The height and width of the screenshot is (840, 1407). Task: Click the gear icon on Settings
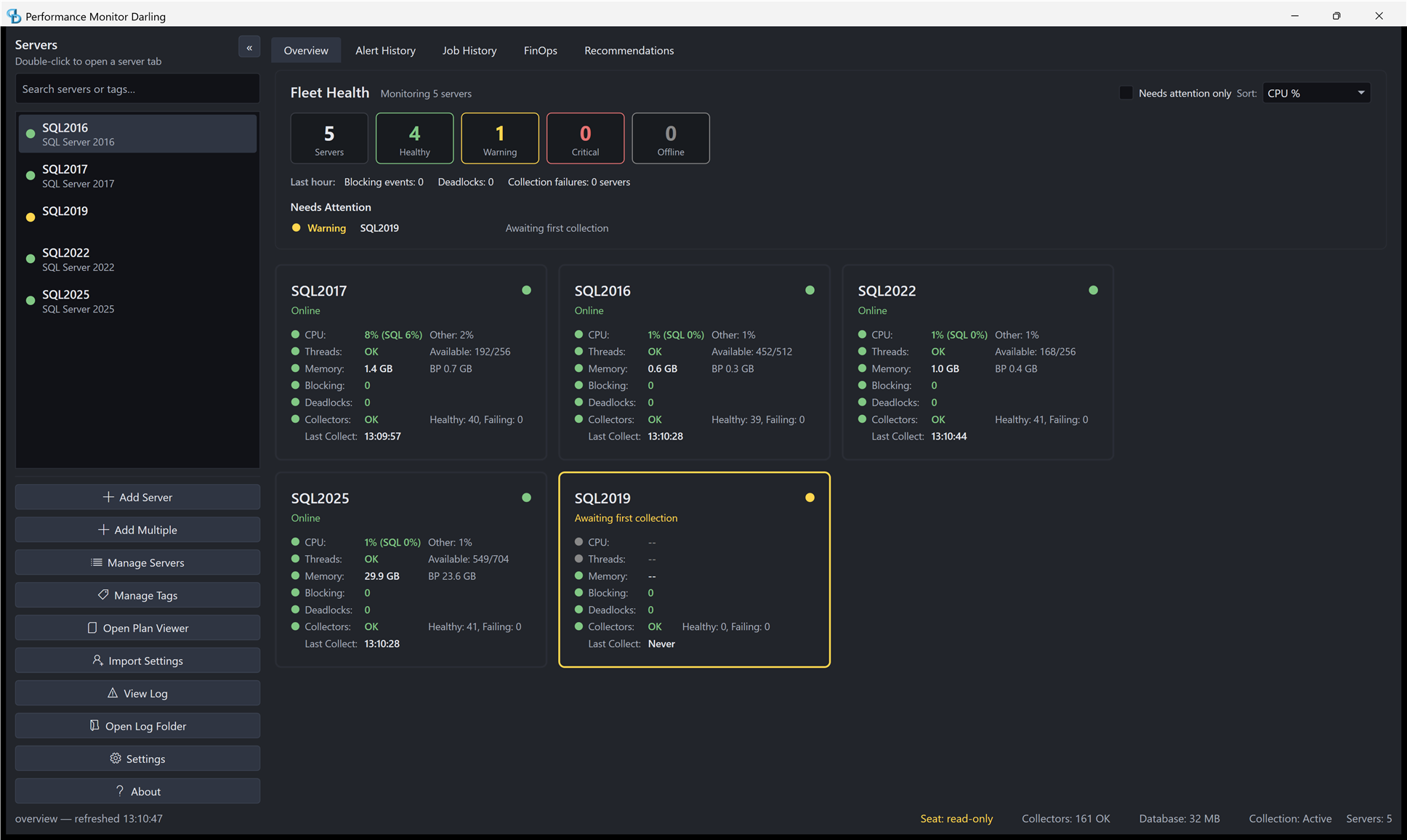click(x=116, y=758)
